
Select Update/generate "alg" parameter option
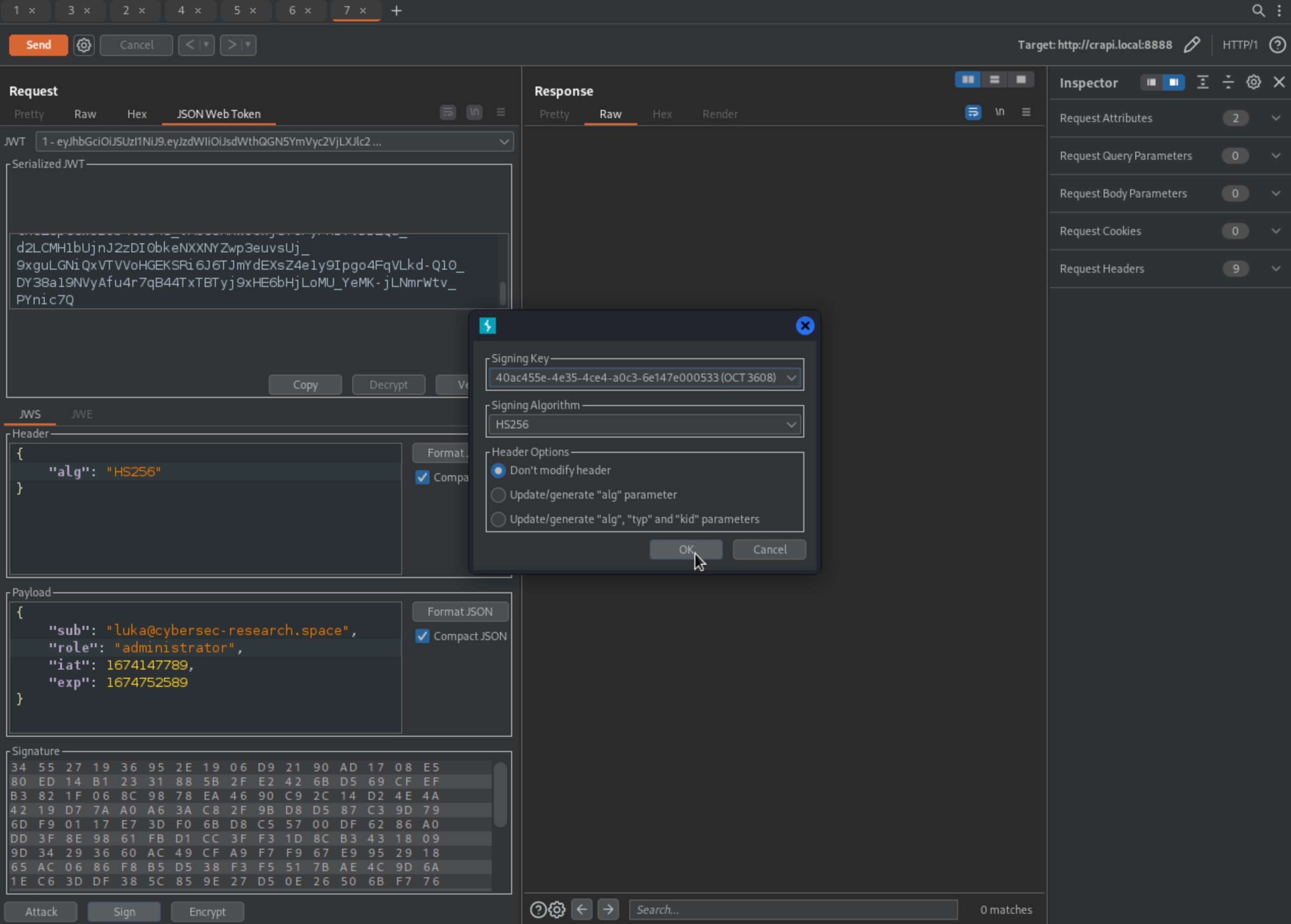[498, 495]
